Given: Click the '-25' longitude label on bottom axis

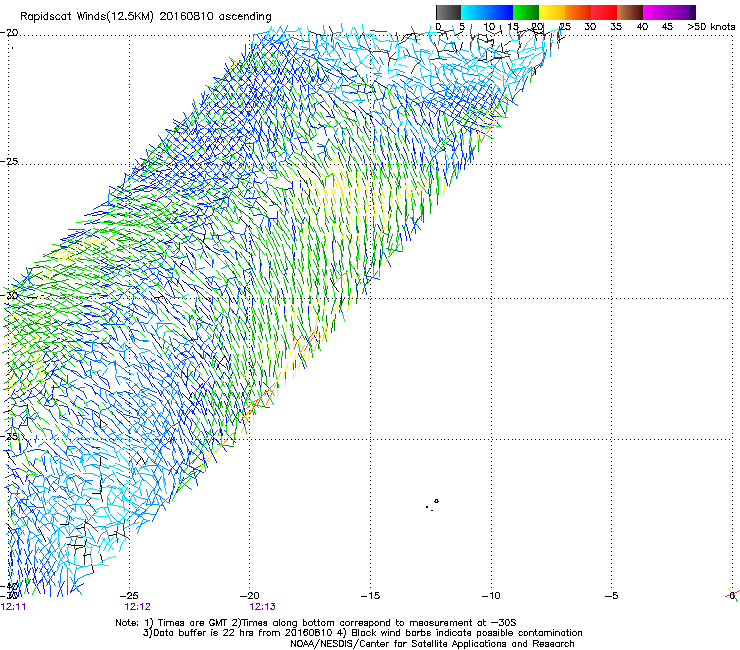Looking at the screenshot, I should [129, 596].
